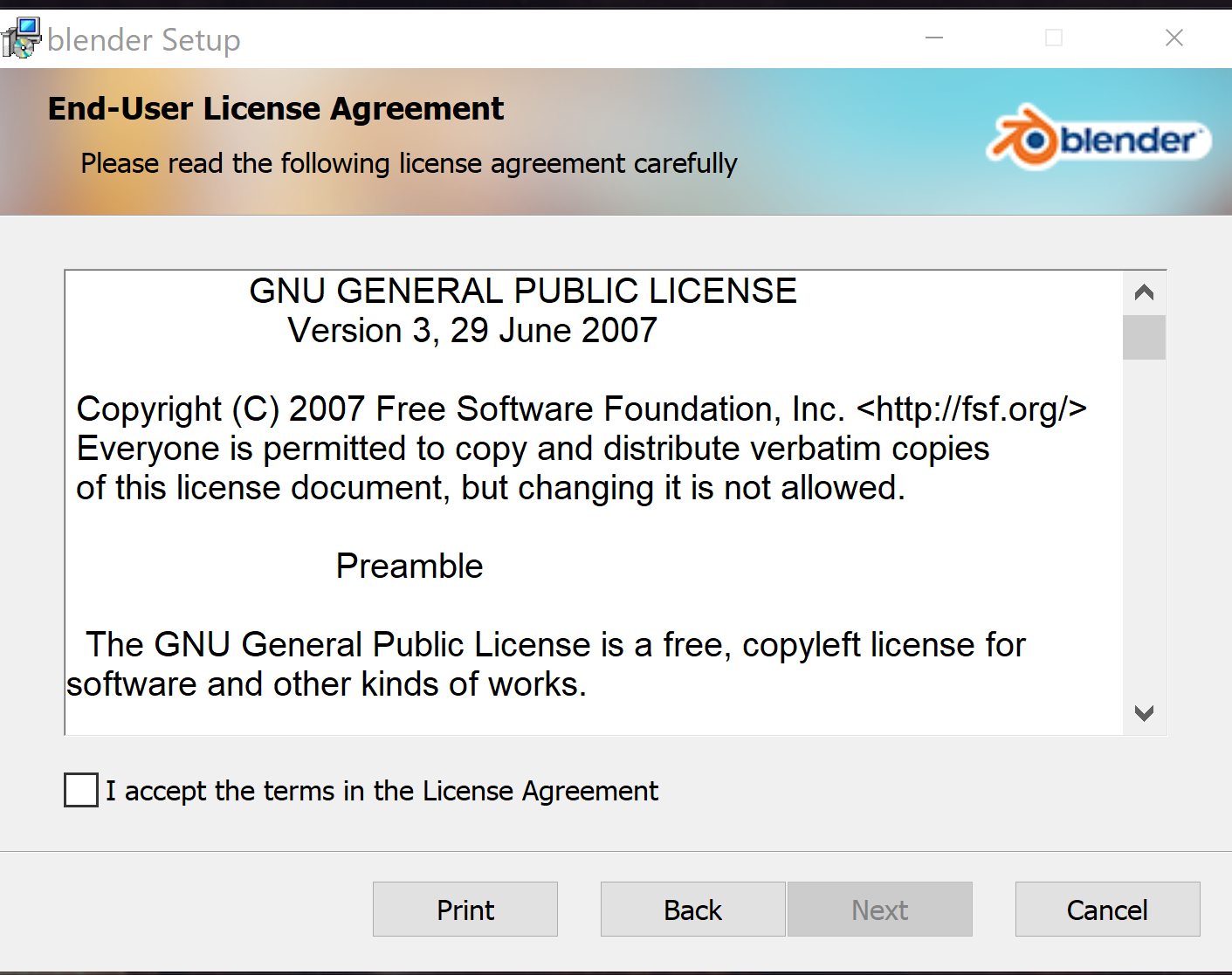Click the blender Setup installer icon

pyautogui.click(x=21, y=38)
